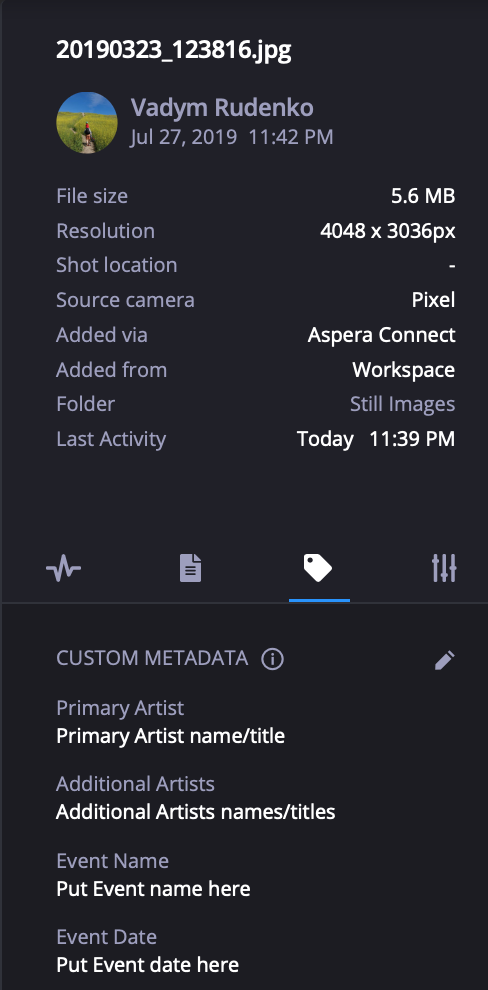Click the Put Event date here field
The image size is (488, 990).
coord(148,965)
